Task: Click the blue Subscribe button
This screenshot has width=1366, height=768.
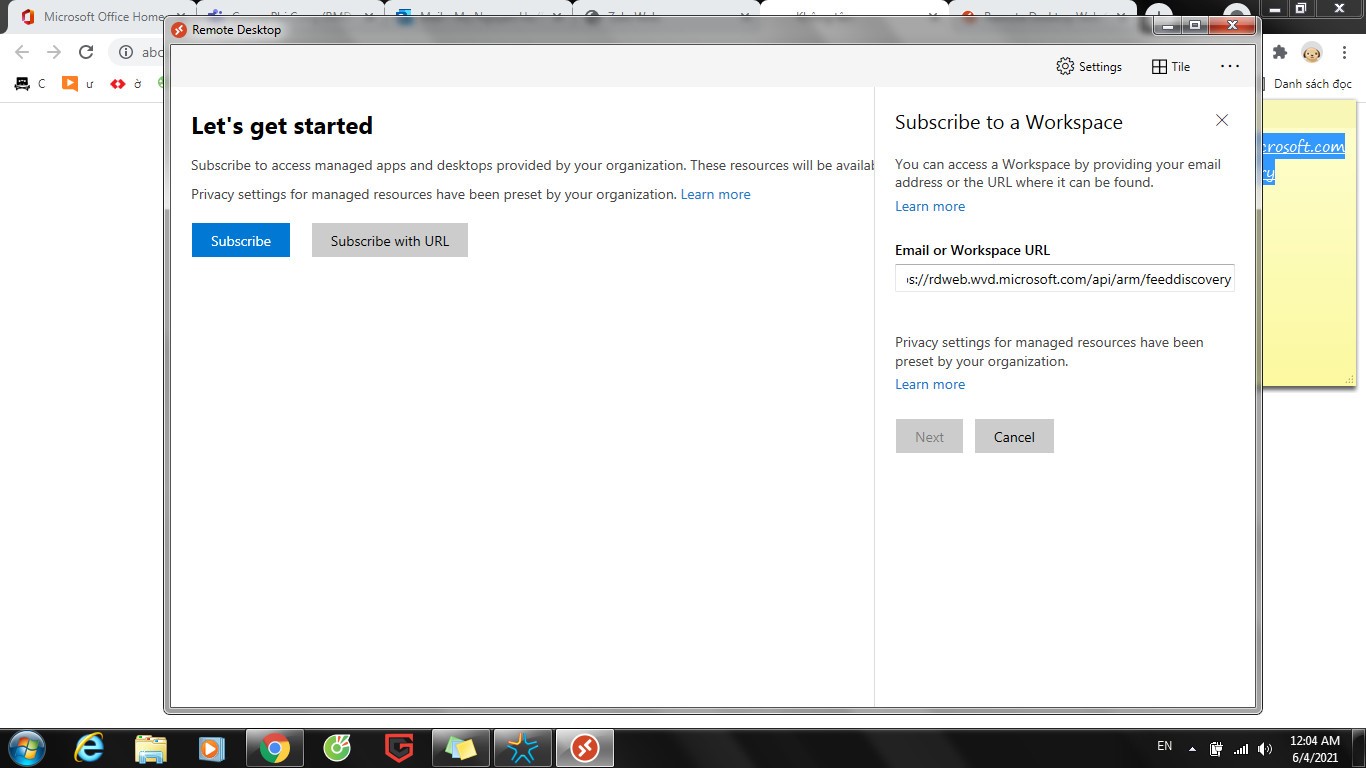Action: click(x=241, y=240)
